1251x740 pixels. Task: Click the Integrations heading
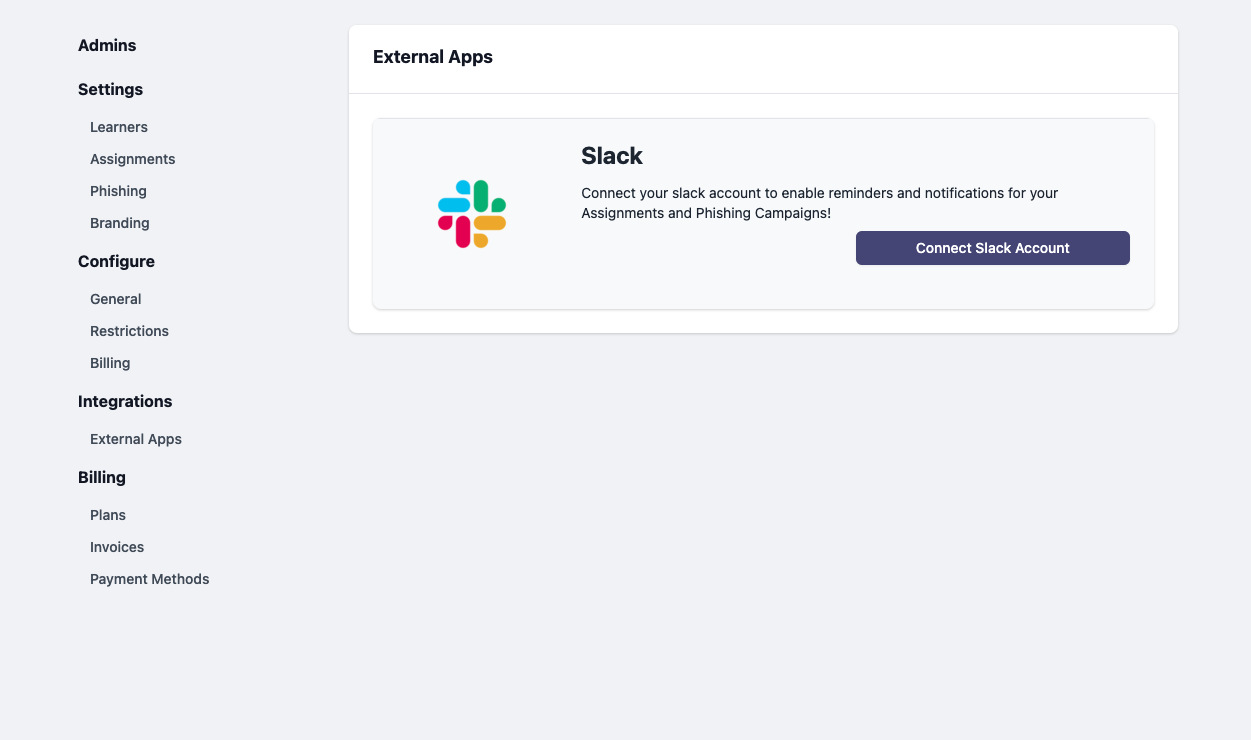pyautogui.click(x=125, y=401)
